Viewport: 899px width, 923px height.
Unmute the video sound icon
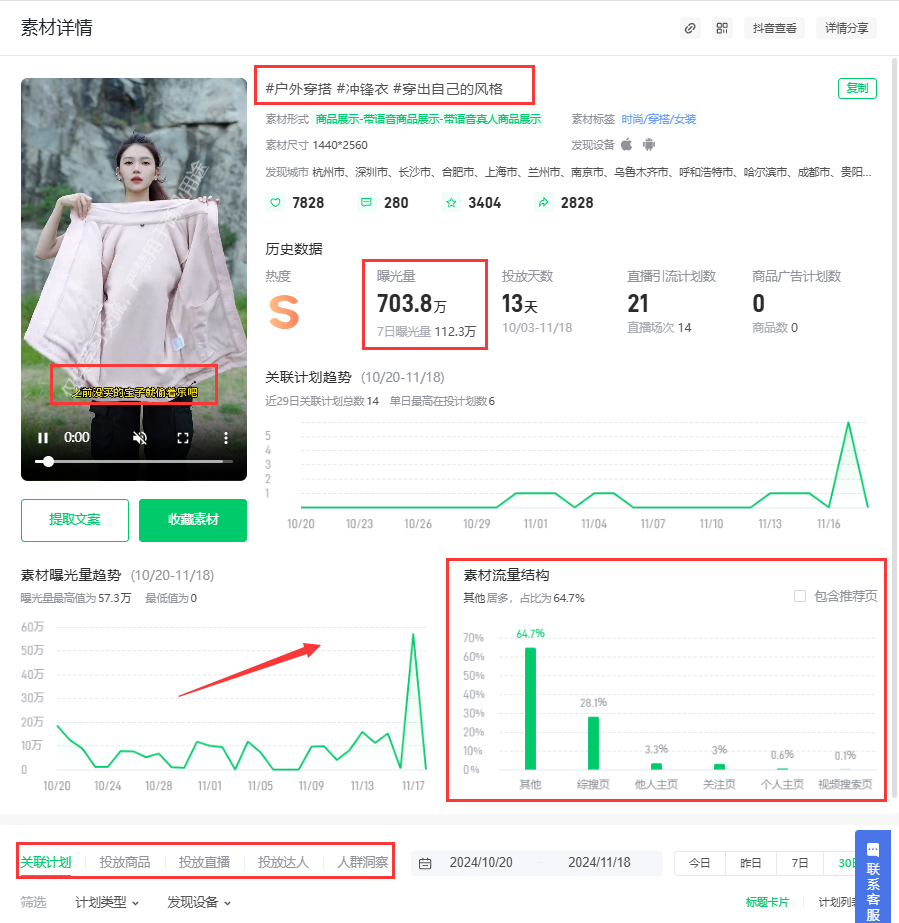coord(140,438)
